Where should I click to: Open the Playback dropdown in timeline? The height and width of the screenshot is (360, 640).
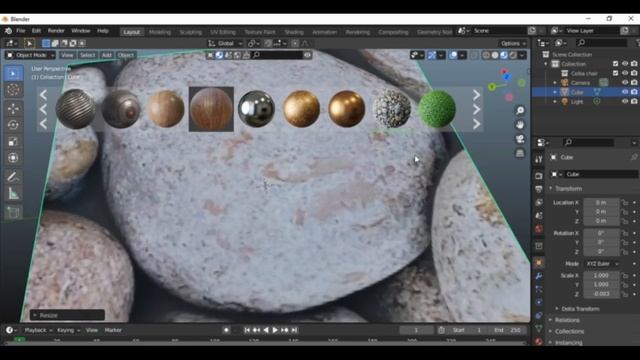click(x=38, y=330)
